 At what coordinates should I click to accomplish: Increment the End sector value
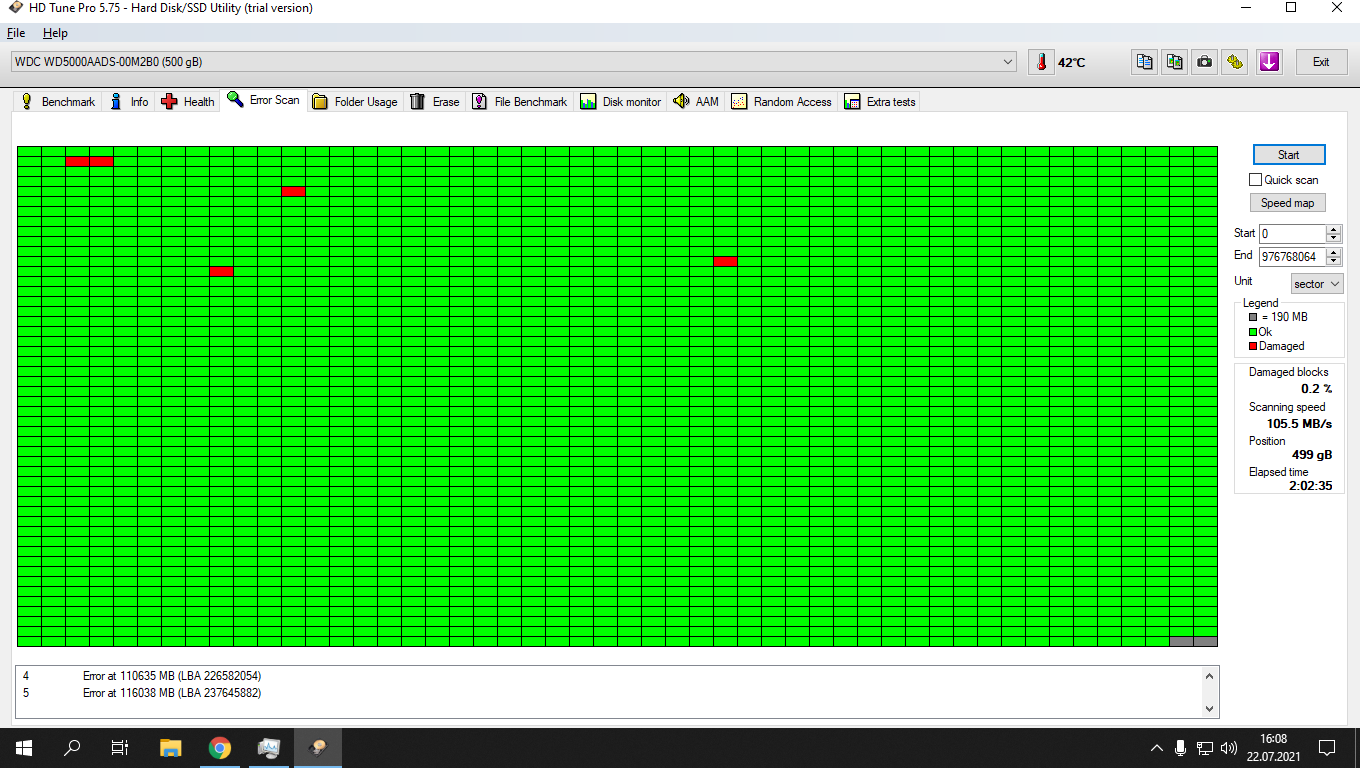click(1333, 253)
